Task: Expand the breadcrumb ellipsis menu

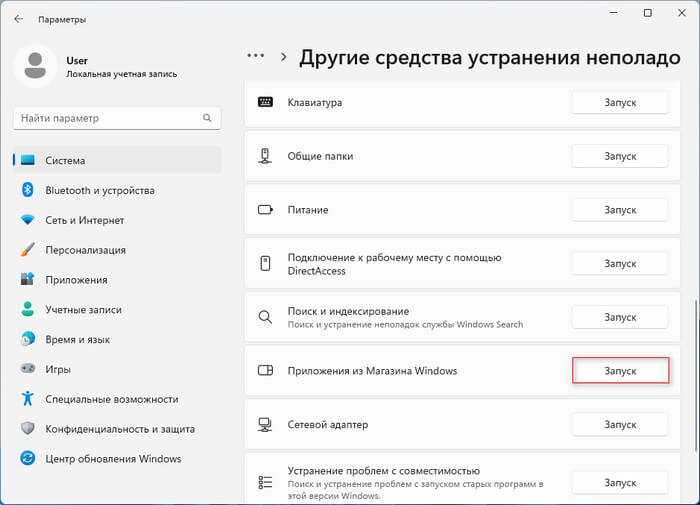Action: 256,56
